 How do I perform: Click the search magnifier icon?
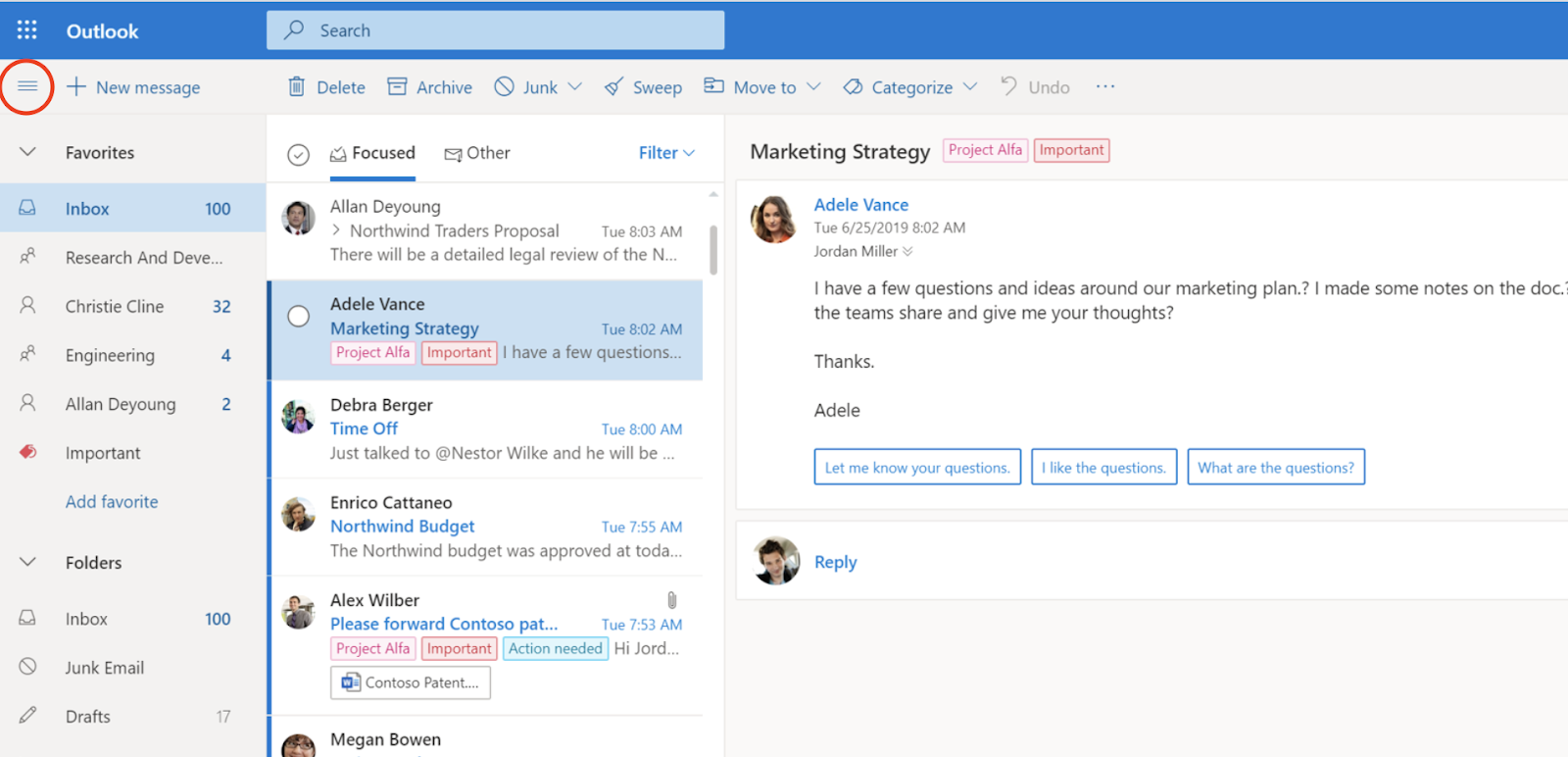(293, 30)
